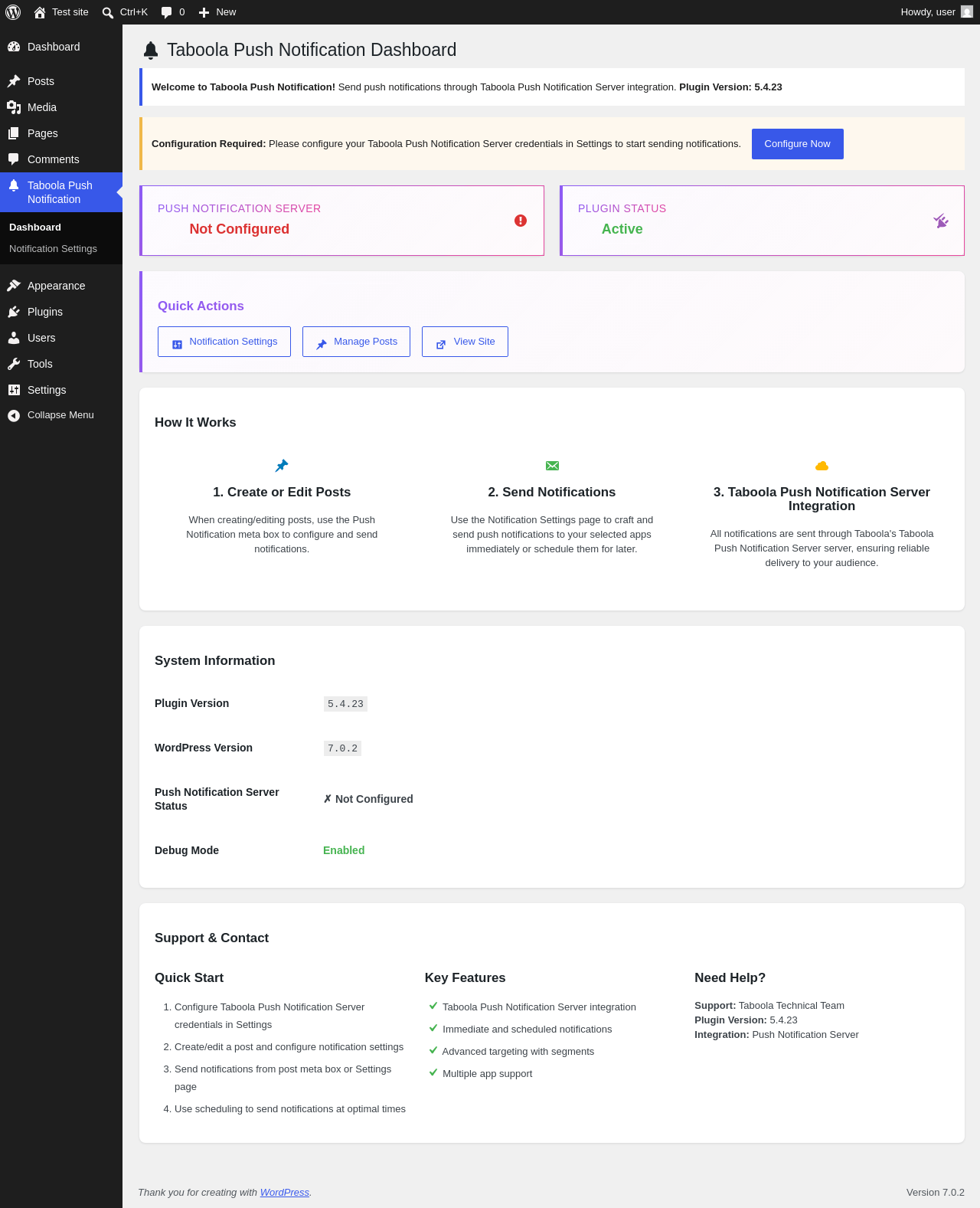The height and width of the screenshot is (1208, 980).
Task: Click the Configure Now button
Action: coord(797,144)
